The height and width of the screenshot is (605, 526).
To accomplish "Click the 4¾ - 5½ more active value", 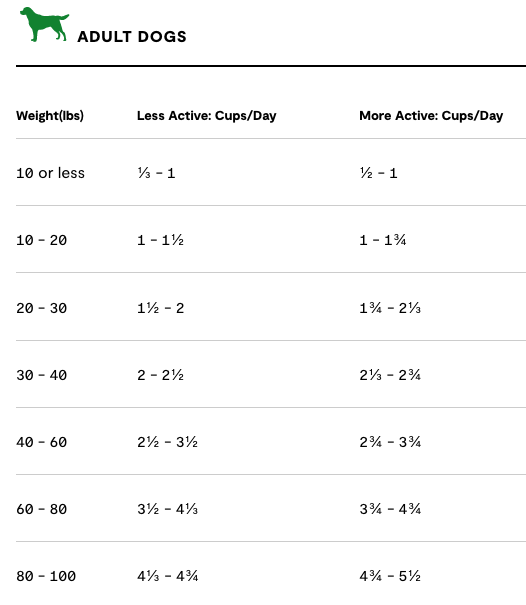I will (x=390, y=576).
